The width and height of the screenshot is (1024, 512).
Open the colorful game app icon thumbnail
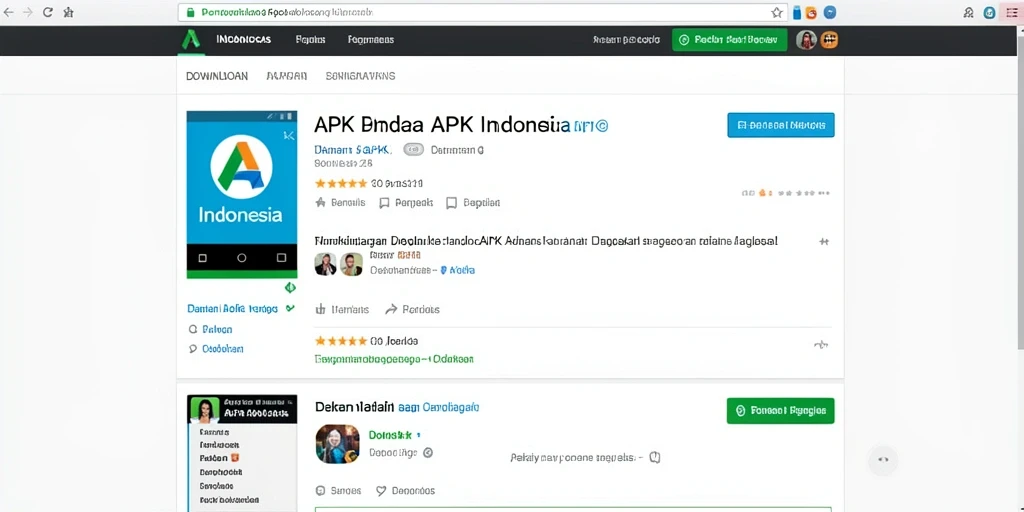(x=338, y=444)
